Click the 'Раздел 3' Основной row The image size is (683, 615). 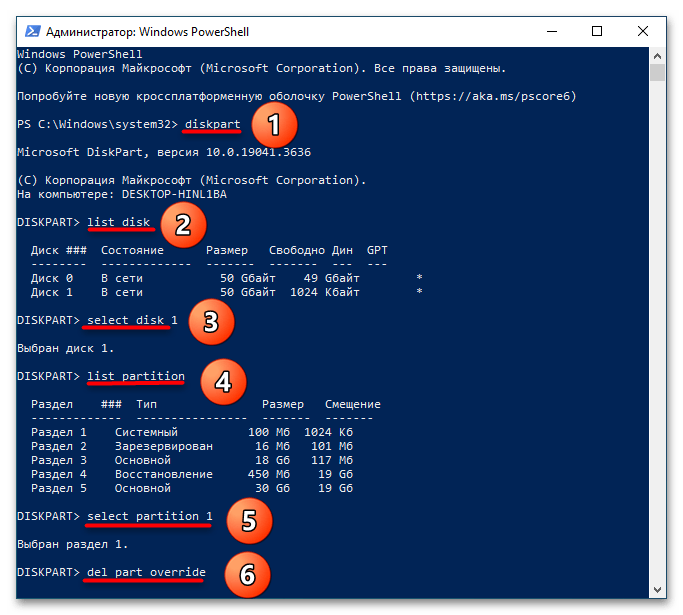[192, 460]
